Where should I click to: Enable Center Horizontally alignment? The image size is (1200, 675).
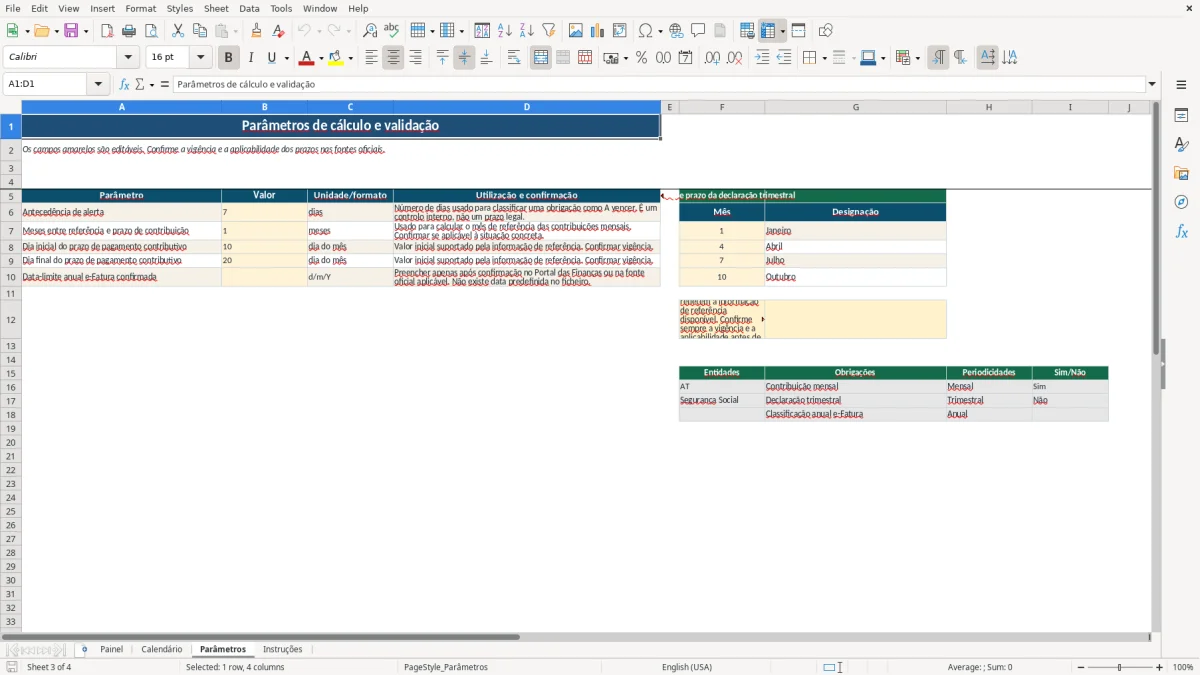click(x=393, y=58)
